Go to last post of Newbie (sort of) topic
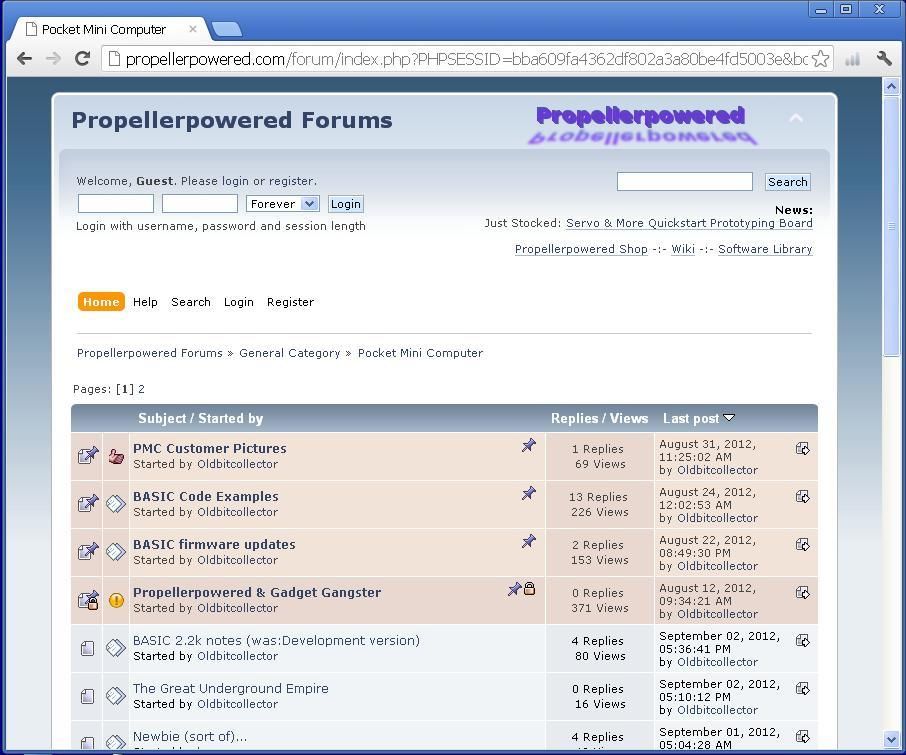The width and height of the screenshot is (906, 755). (x=803, y=737)
